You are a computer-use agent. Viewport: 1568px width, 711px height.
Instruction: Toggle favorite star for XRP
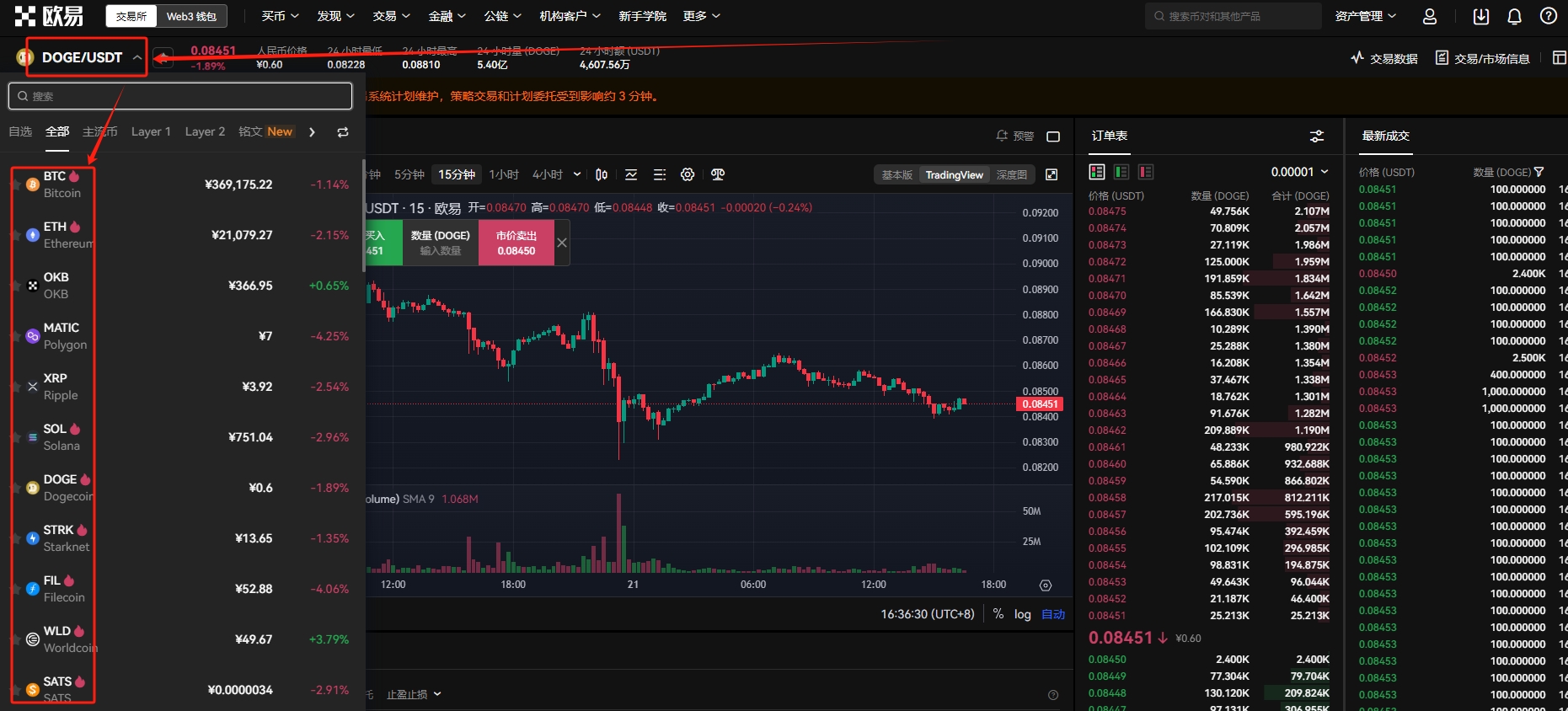15,387
